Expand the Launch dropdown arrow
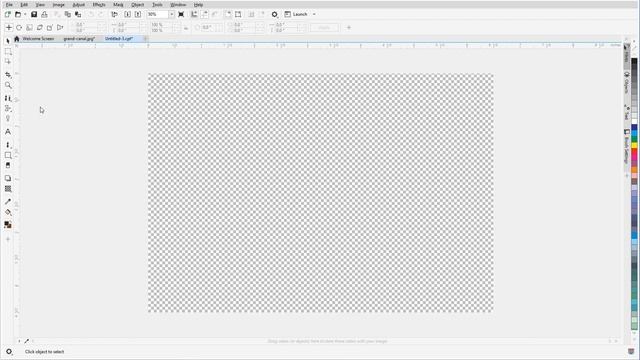The width and height of the screenshot is (640, 360). click(314, 14)
